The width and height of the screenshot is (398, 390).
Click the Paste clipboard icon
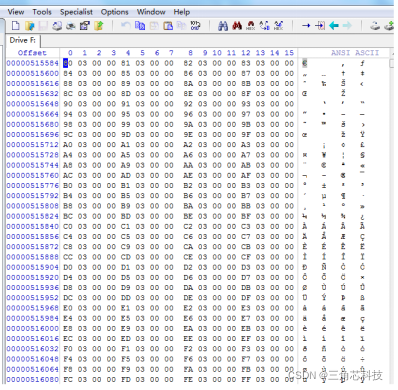tap(168, 26)
